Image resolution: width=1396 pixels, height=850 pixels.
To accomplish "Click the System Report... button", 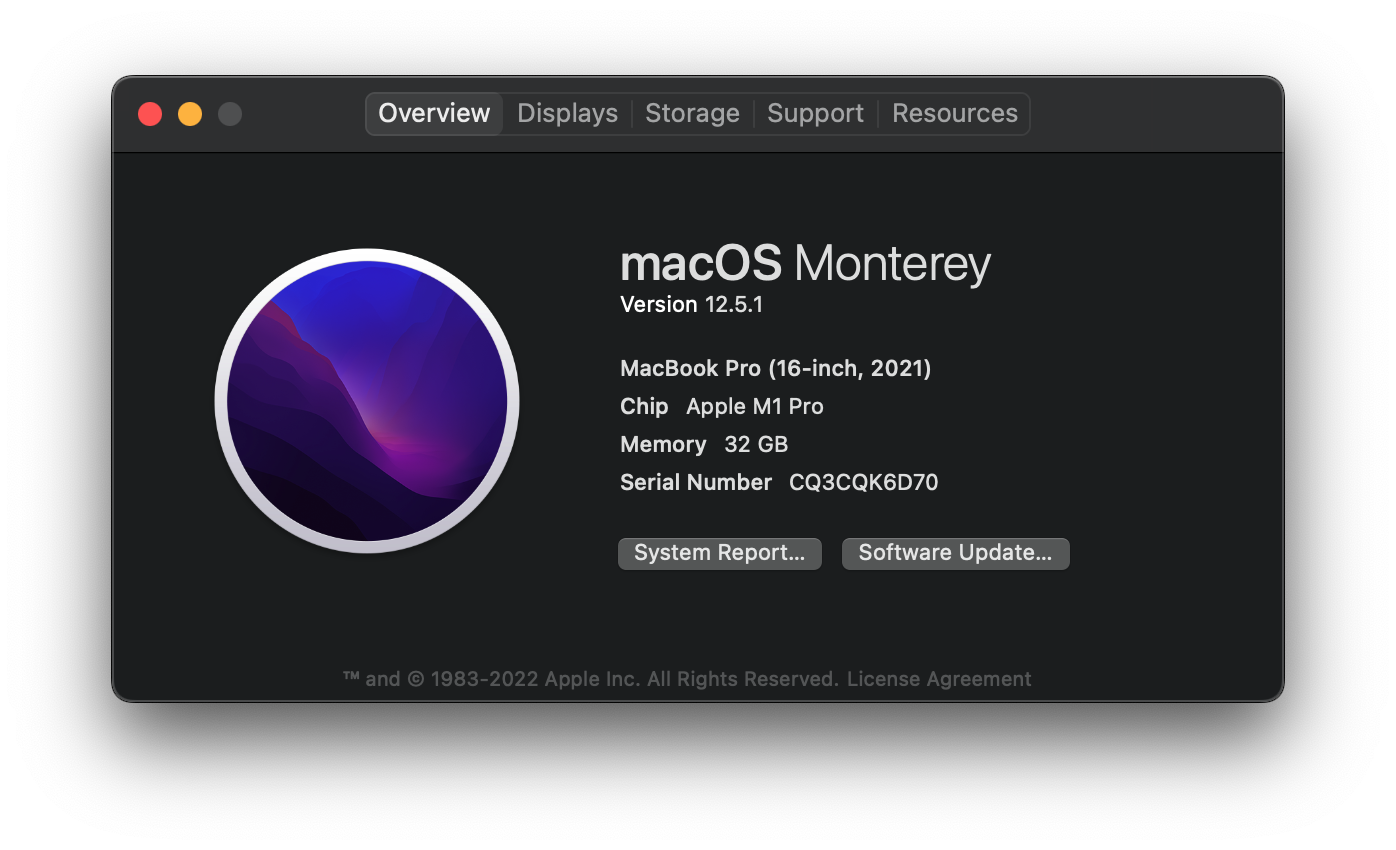I will tap(720, 553).
